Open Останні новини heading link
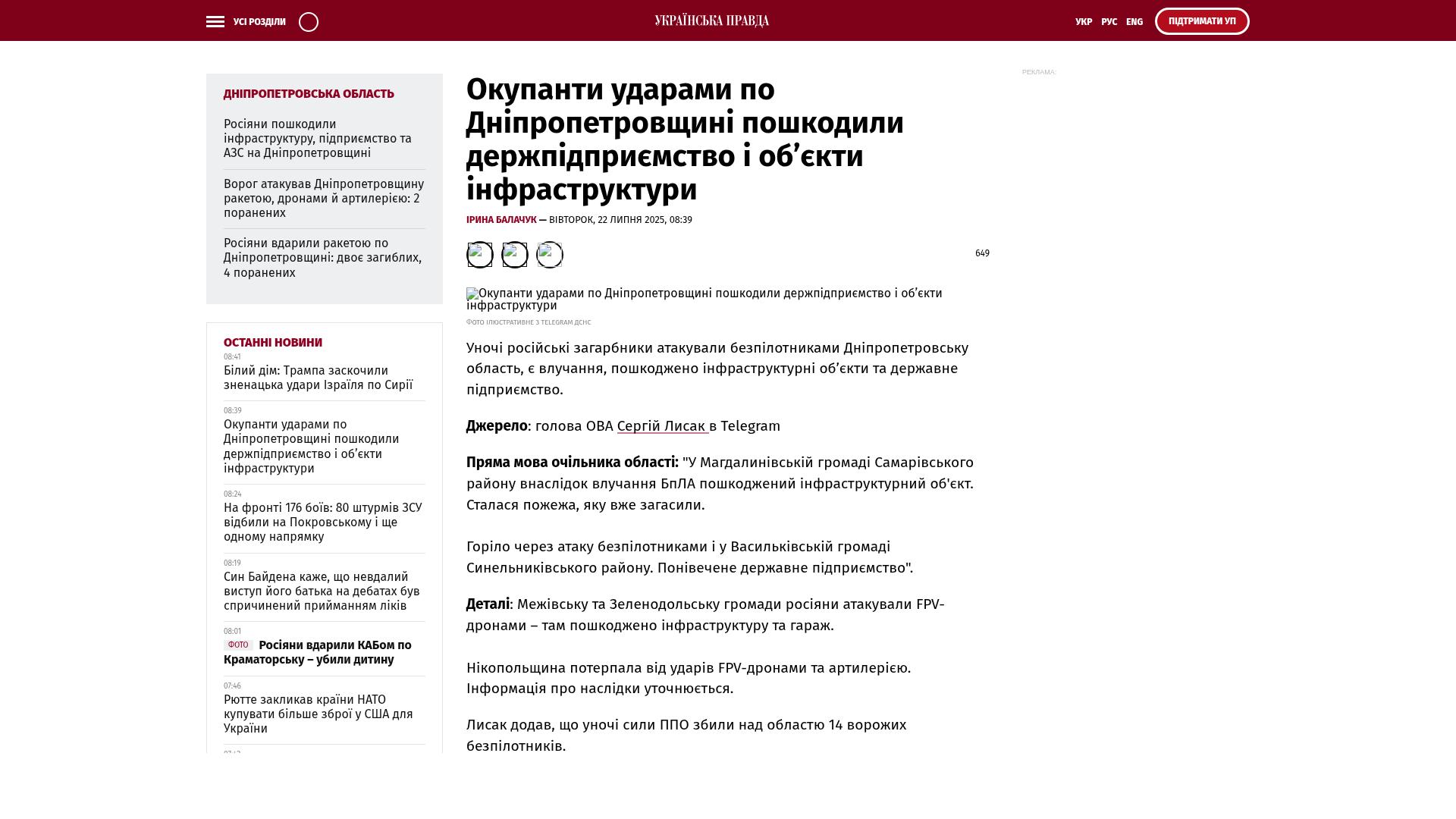 pyautogui.click(x=273, y=343)
